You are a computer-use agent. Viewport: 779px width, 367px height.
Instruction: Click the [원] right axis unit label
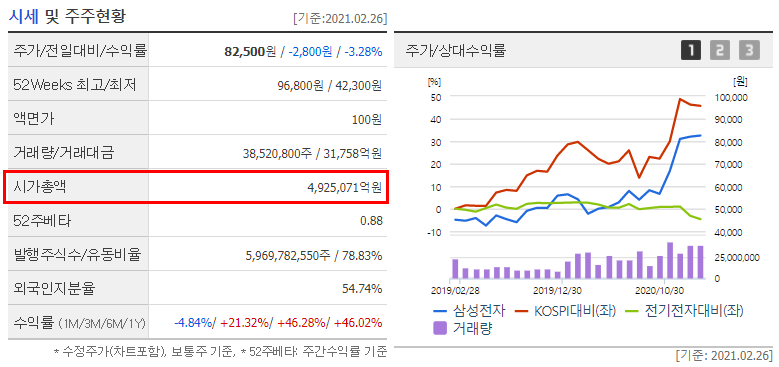[740, 81]
